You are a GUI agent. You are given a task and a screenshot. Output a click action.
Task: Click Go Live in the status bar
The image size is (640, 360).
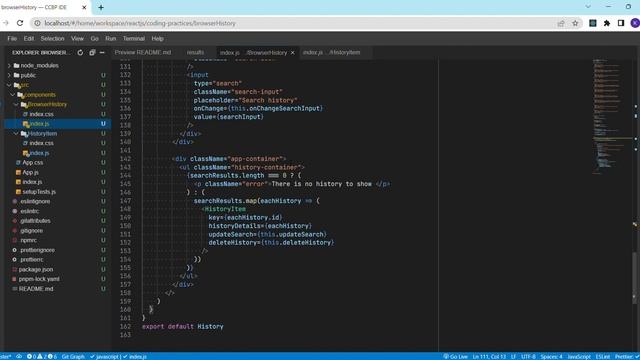pos(455,356)
